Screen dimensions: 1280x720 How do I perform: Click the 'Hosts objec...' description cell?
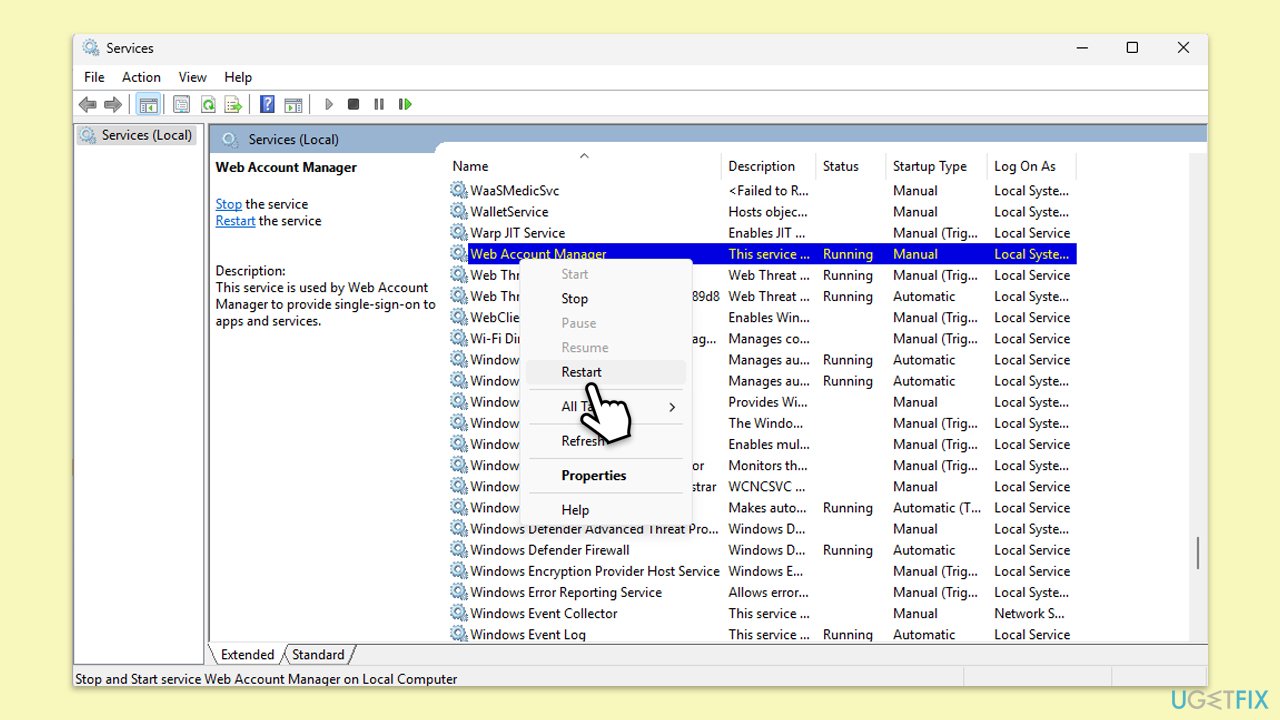[767, 211]
